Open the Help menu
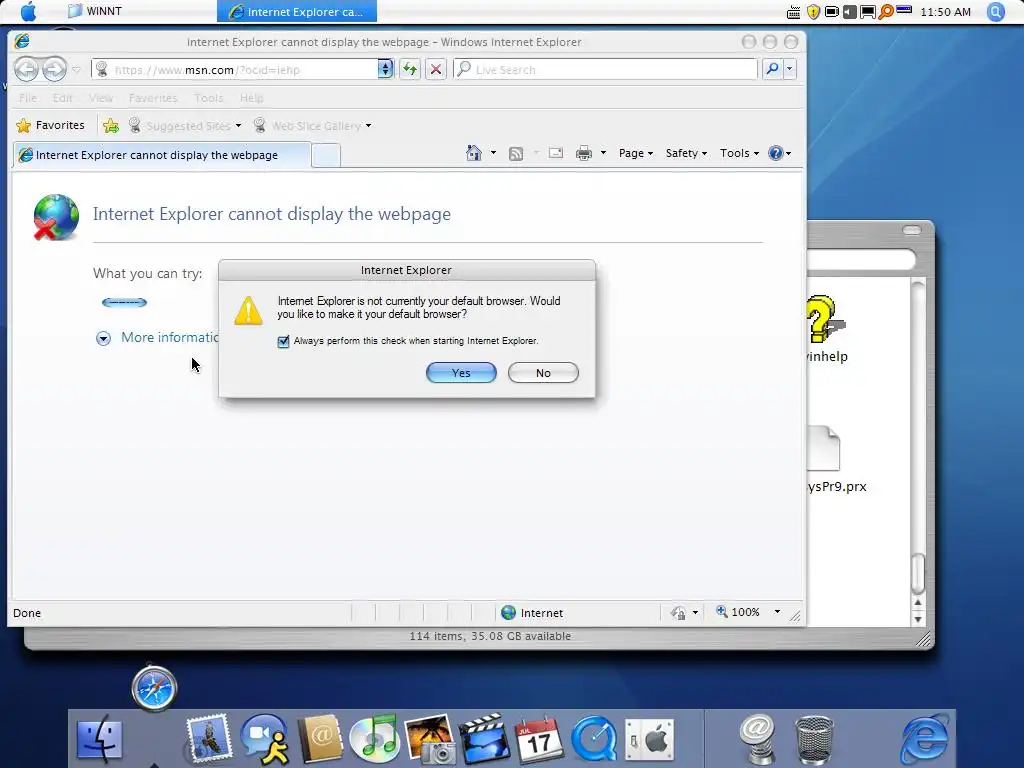 point(251,98)
